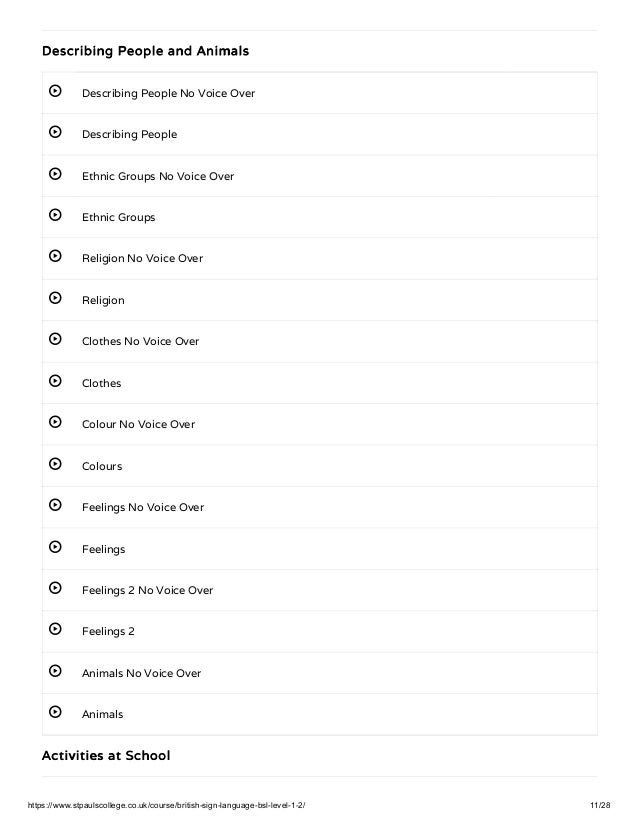Screen dimensions: 638x826
Task: Click play icon next to Feelings 2
Action: point(56,631)
